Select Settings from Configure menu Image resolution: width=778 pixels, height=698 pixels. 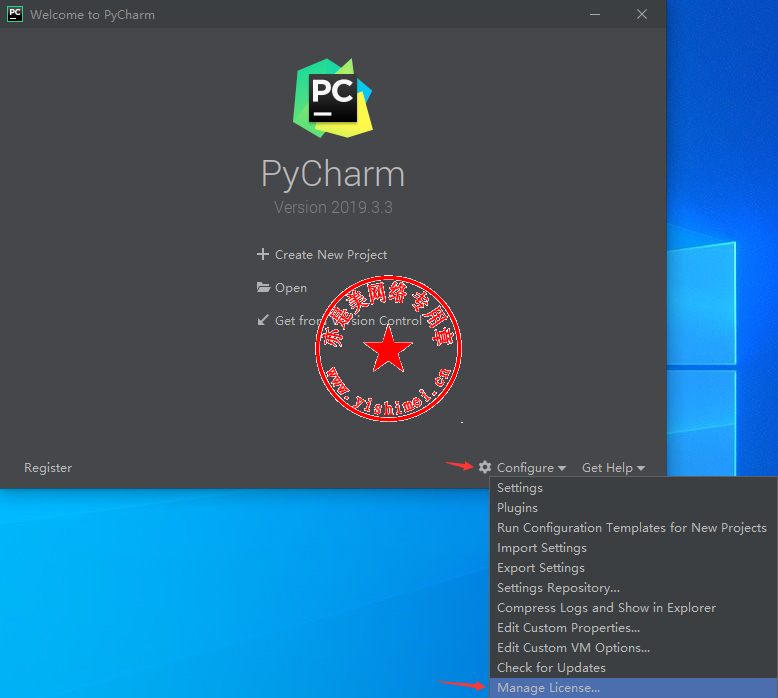[x=633, y=488]
